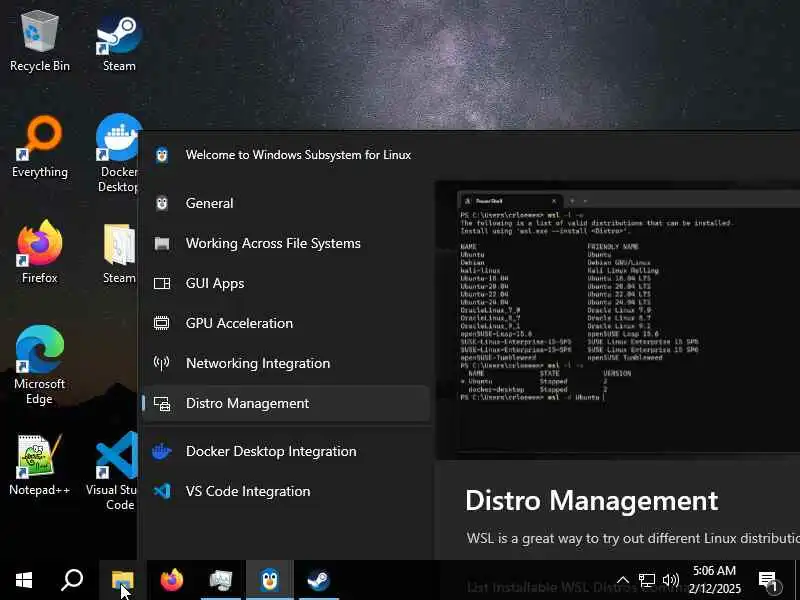Open the Windows Start menu
This screenshot has width=800, height=600.
click(x=24, y=580)
